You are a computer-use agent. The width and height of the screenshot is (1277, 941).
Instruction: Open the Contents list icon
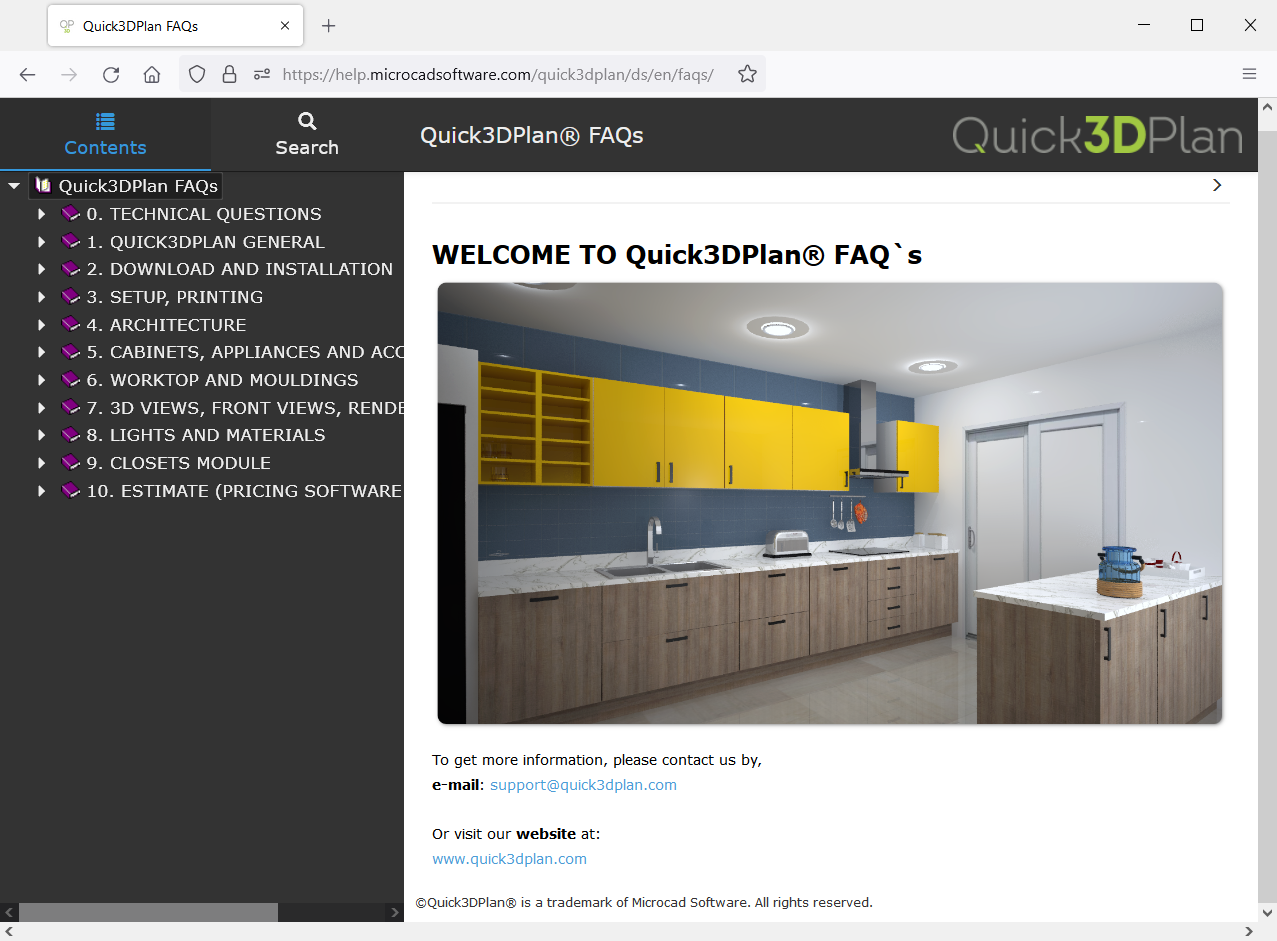[104, 121]
